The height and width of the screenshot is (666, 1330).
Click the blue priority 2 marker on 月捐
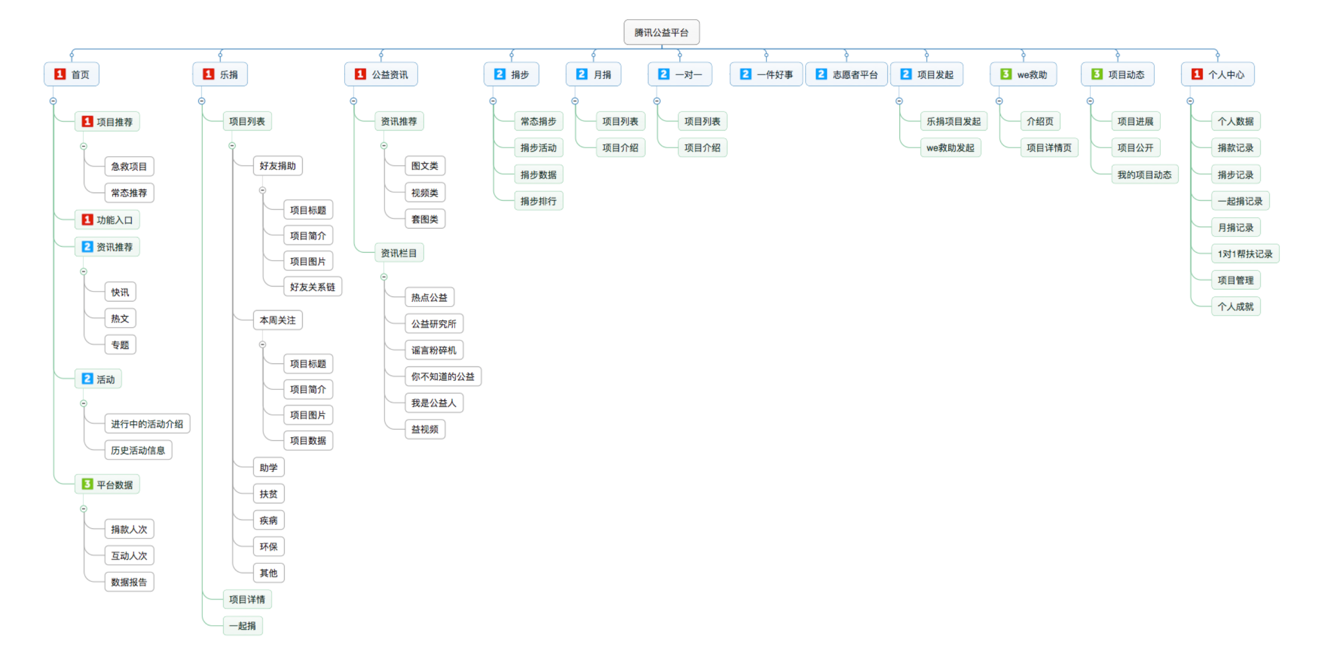581,74
